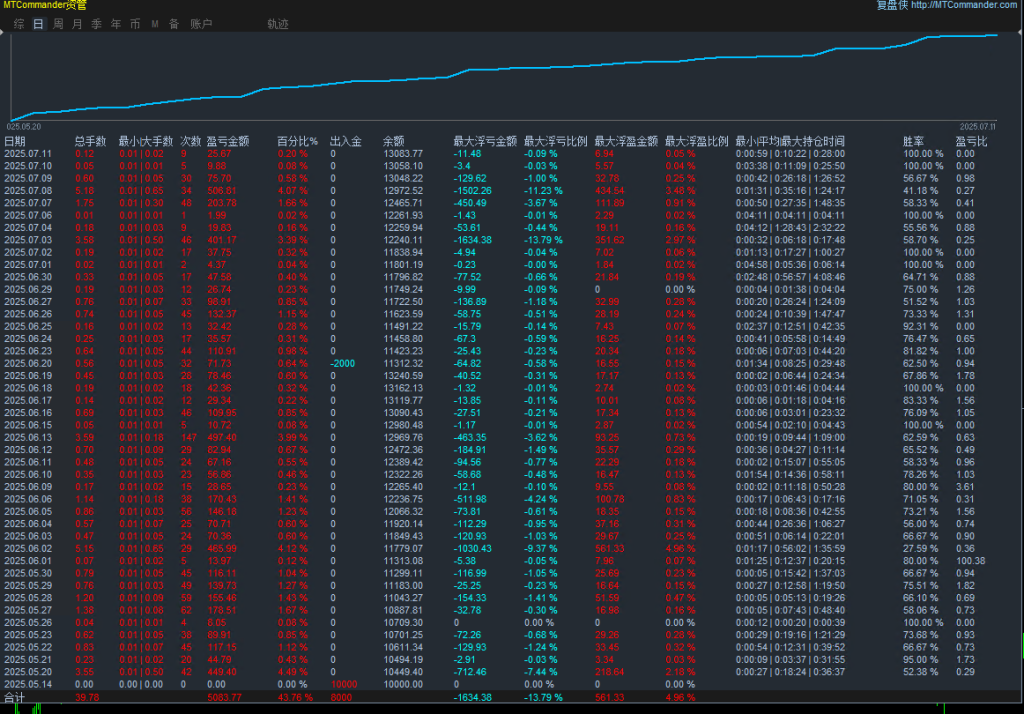Switch to the 日 daily tab

37,23
